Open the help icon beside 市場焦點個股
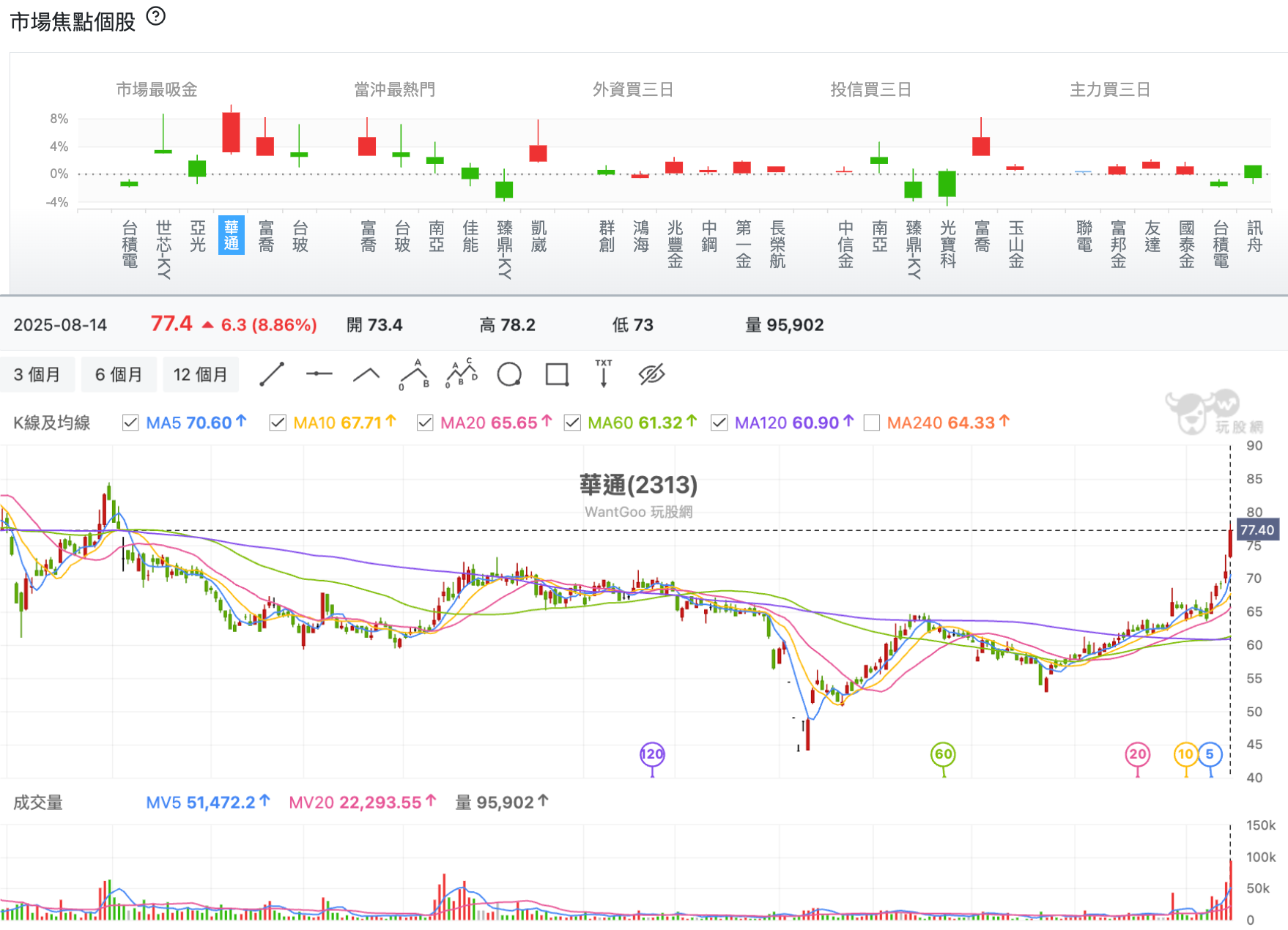1288x930 pixels. click(x=156, y=16)
